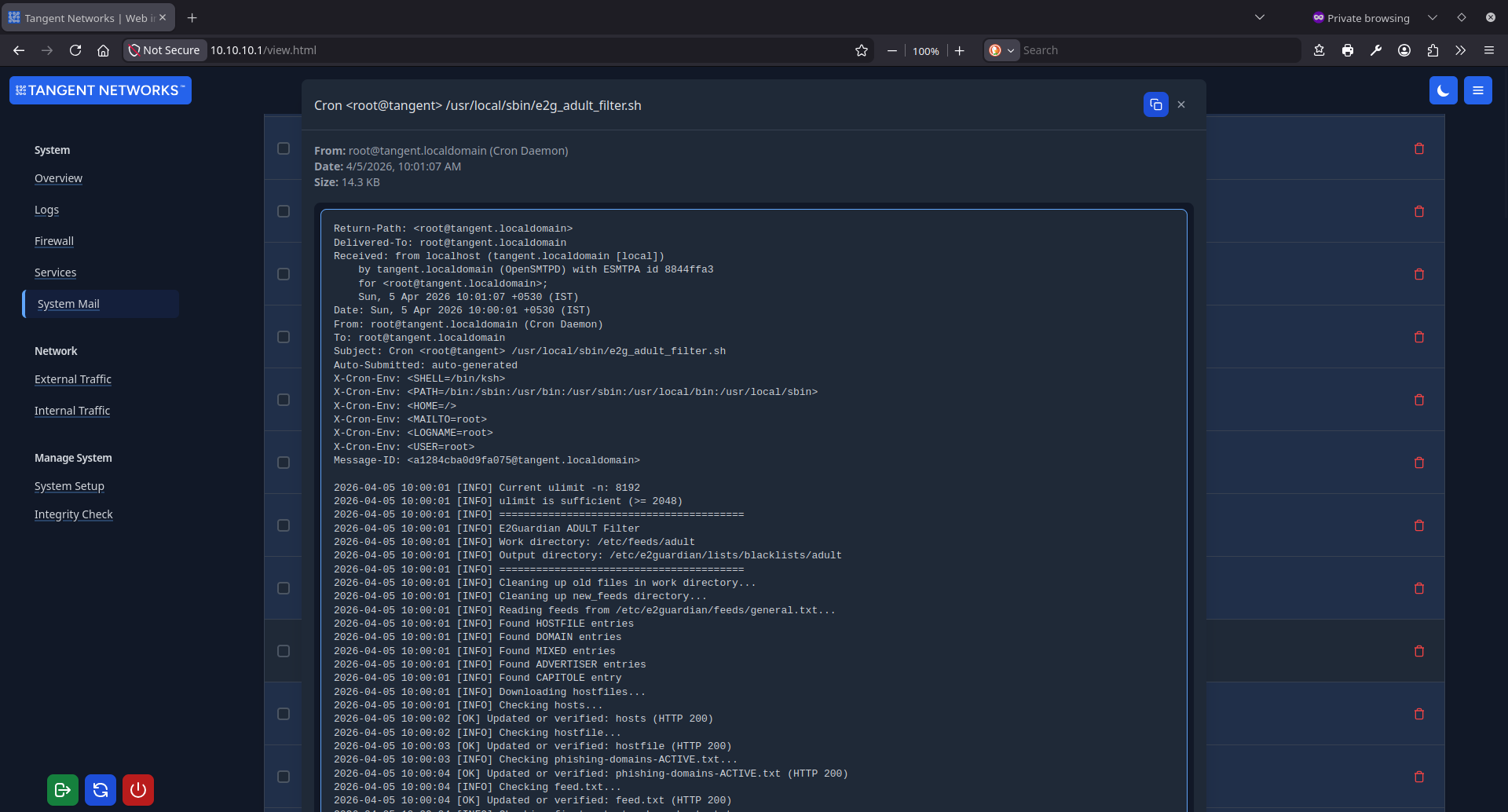Check the first email row checkbox
This screenshot has width=1508, height=812.
(284, 148)
